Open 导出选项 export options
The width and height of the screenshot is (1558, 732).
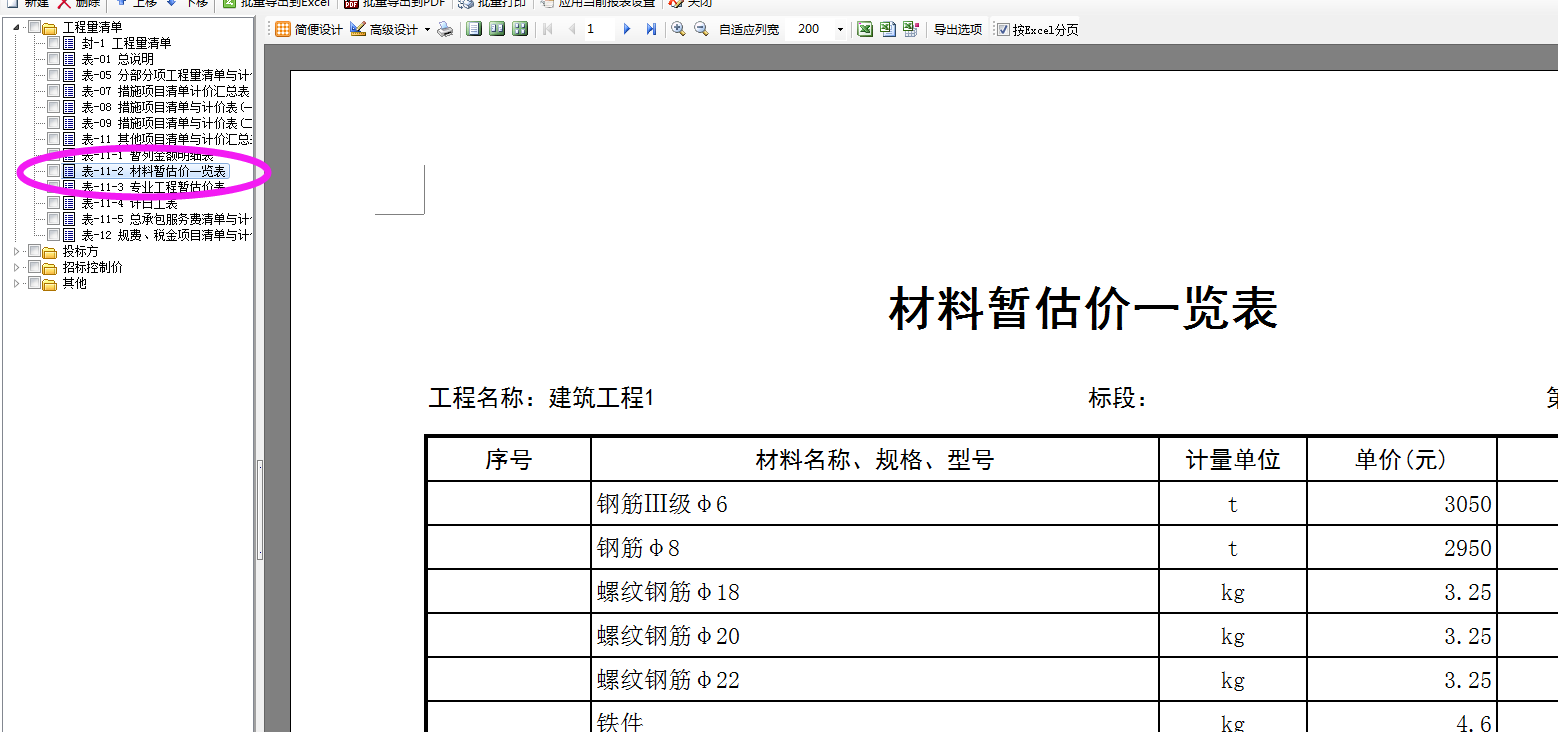click(958, 29)
